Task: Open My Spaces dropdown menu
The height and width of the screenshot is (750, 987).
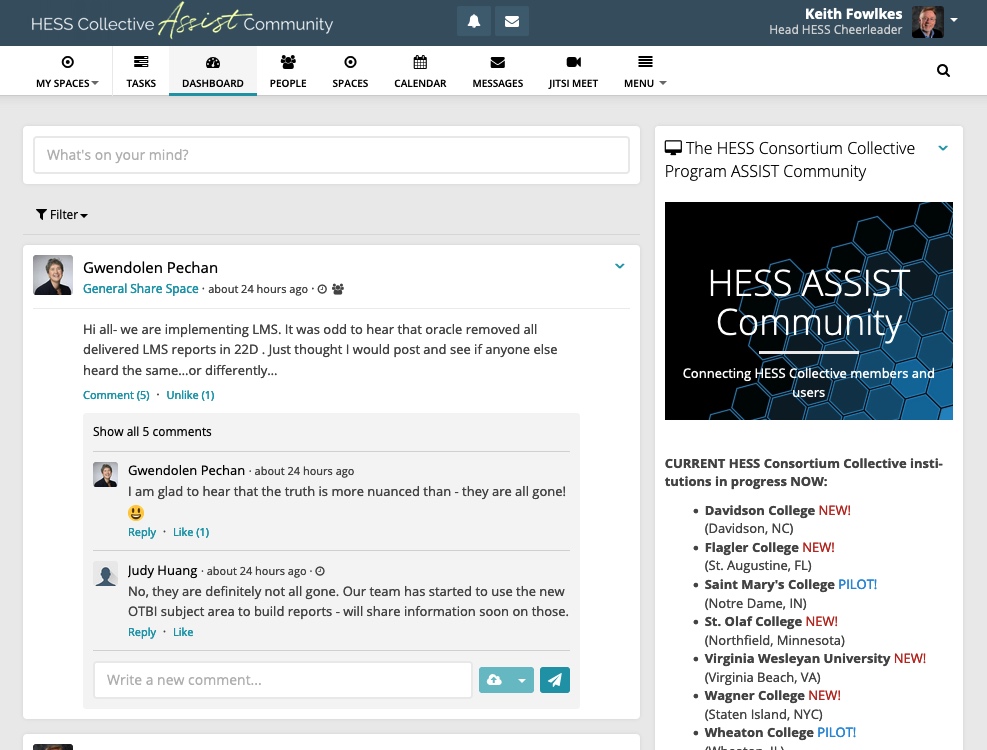Action: tap(67, 71)
